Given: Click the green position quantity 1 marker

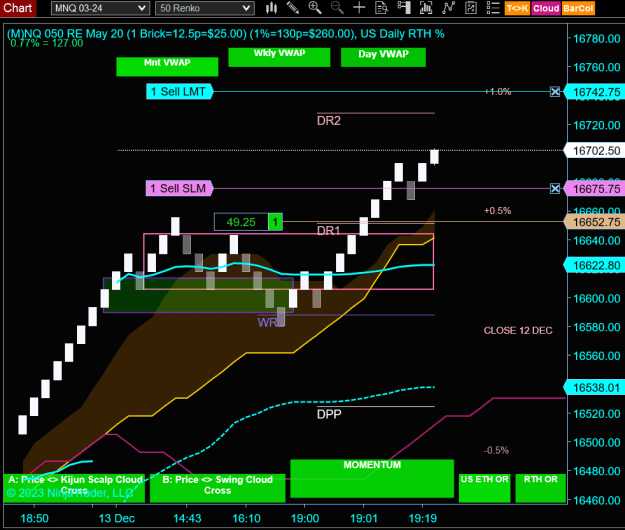Looking at the screenshot, I should [x=275, y=222].
